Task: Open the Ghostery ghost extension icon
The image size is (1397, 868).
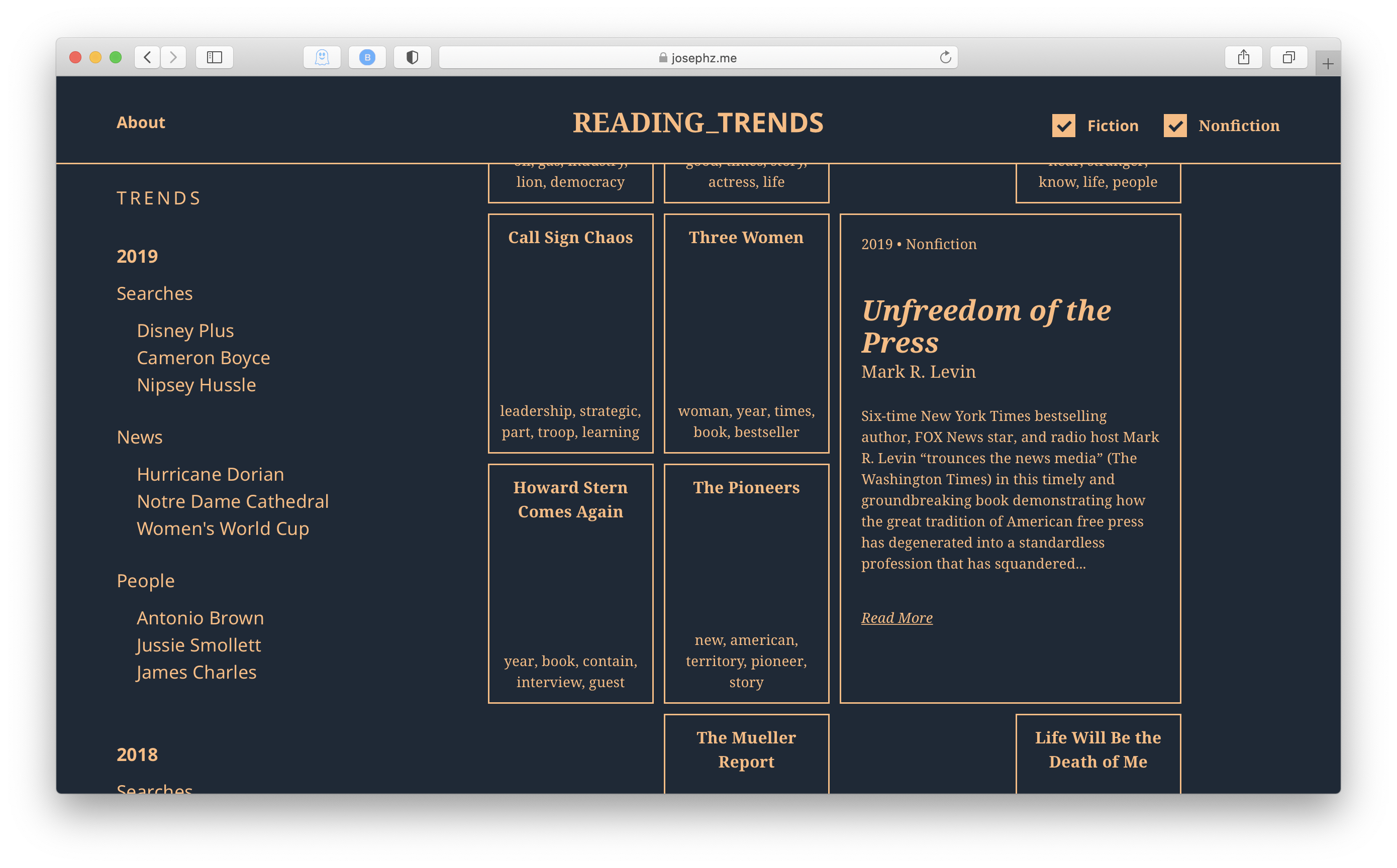Action: tap(322, 57)
